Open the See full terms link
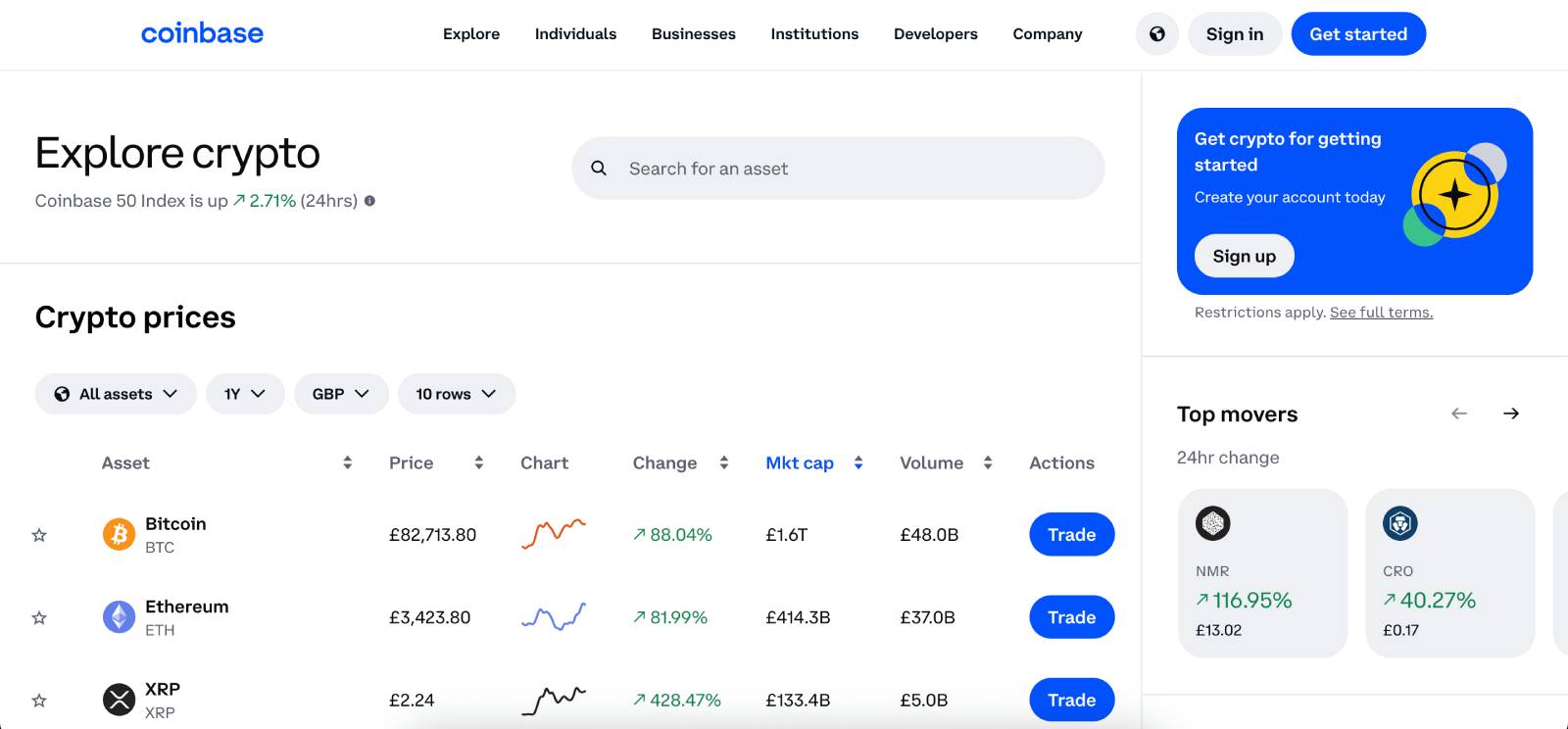1568x729 pixels. click(1381, 313)
